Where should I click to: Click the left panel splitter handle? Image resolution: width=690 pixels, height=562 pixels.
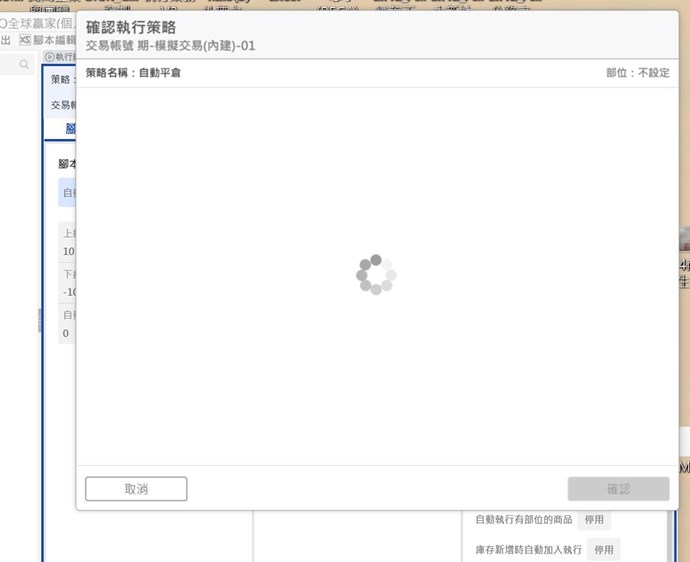tap(40, 320)
